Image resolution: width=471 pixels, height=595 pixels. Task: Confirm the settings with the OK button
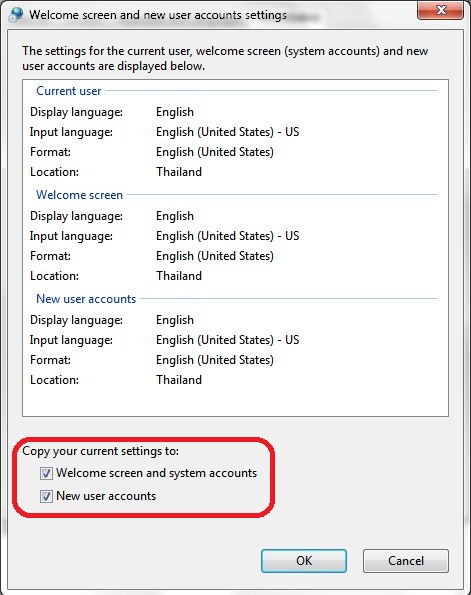pyautogui.click(x=304, y=560)
